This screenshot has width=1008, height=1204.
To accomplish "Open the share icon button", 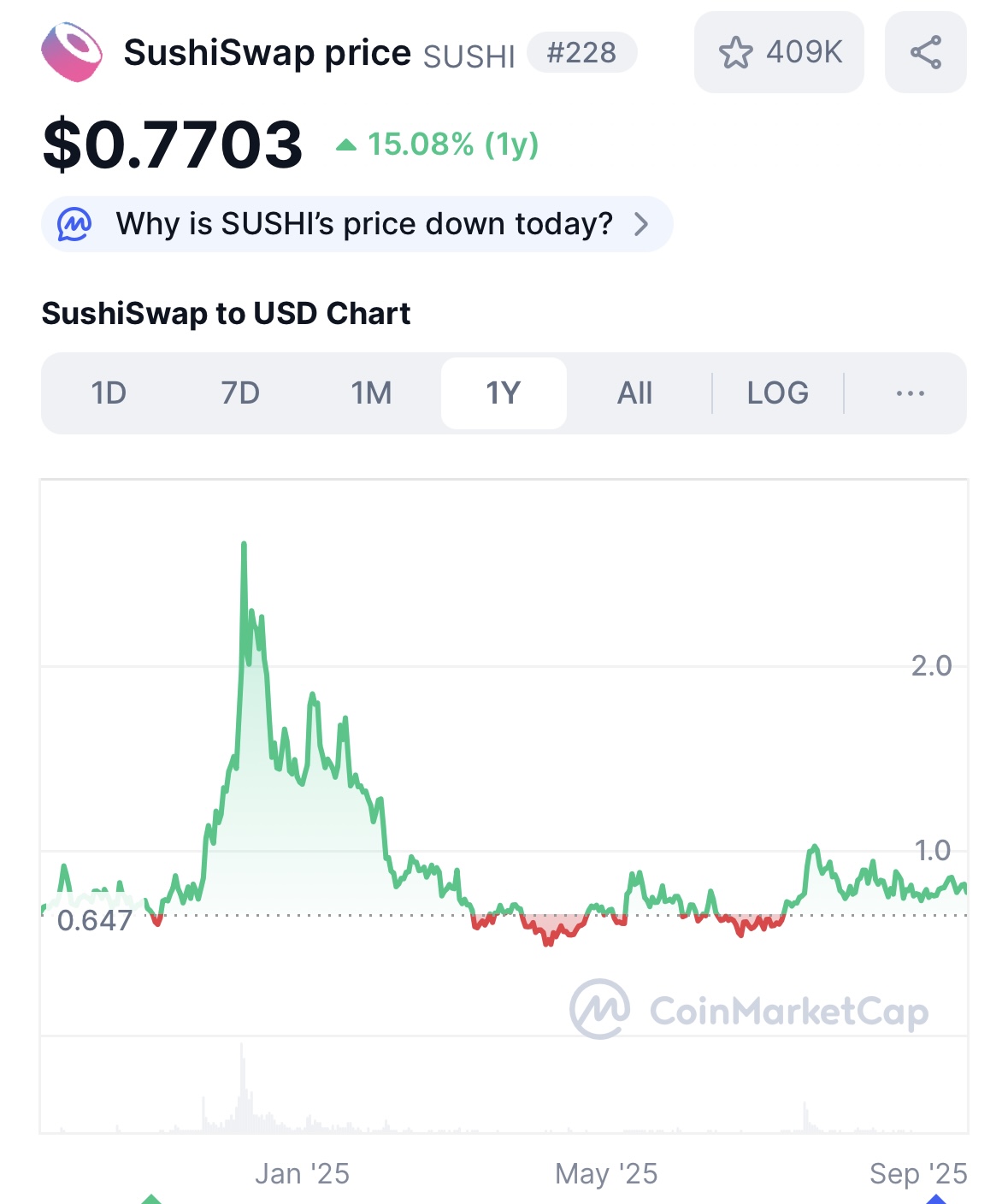I will click(926, 53).
